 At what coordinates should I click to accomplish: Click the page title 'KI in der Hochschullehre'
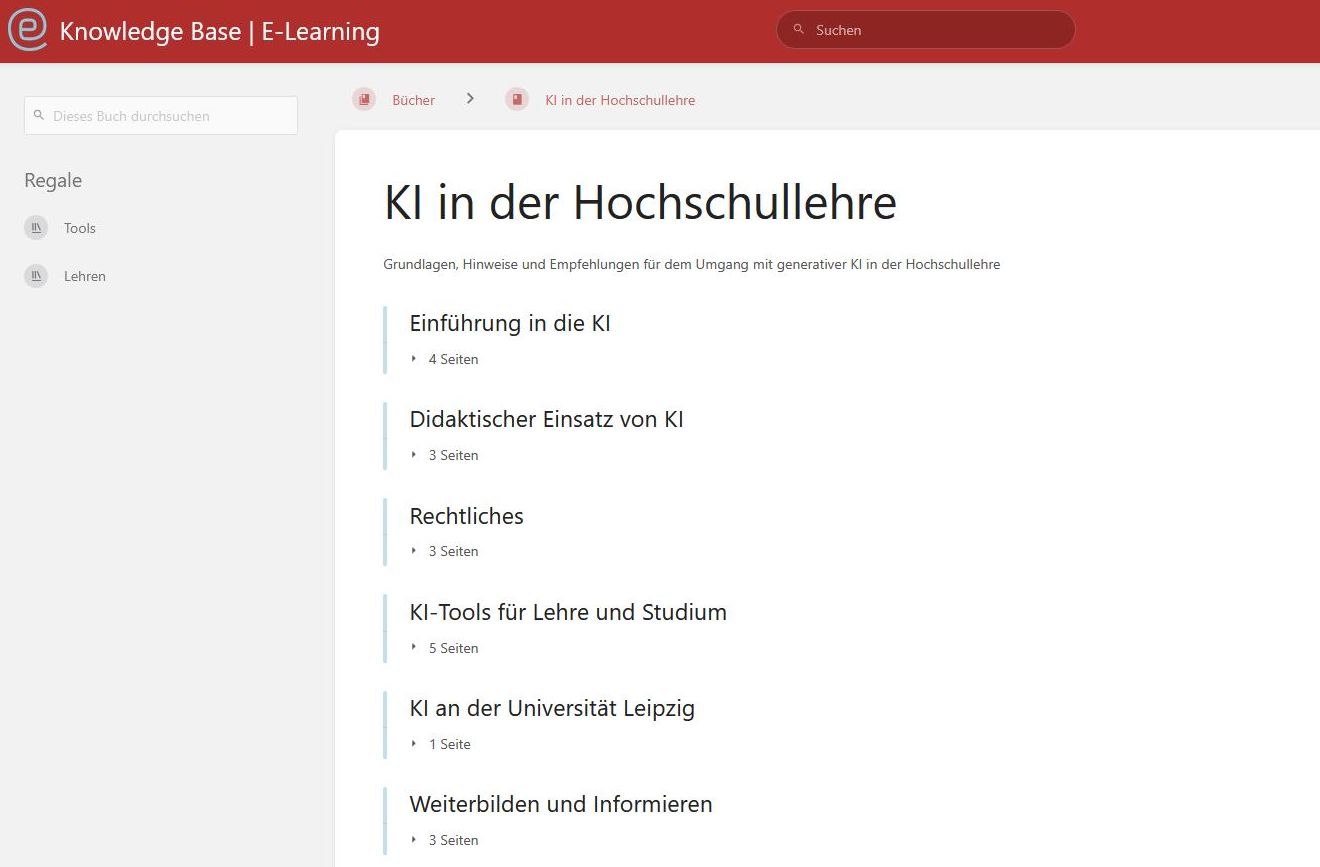[640, 202]
